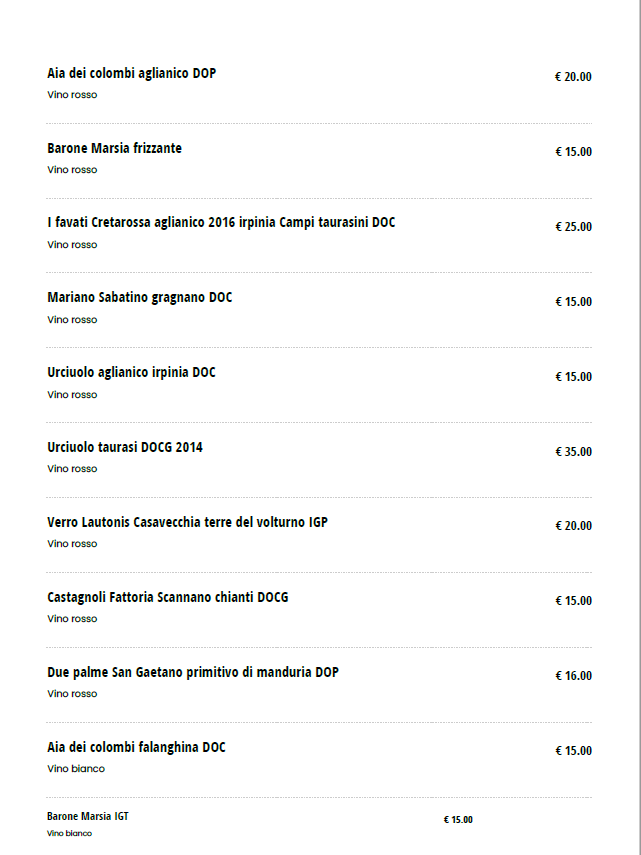Click Castagnoli Fattoria Scannano chianti DOCG

(167, 597)
